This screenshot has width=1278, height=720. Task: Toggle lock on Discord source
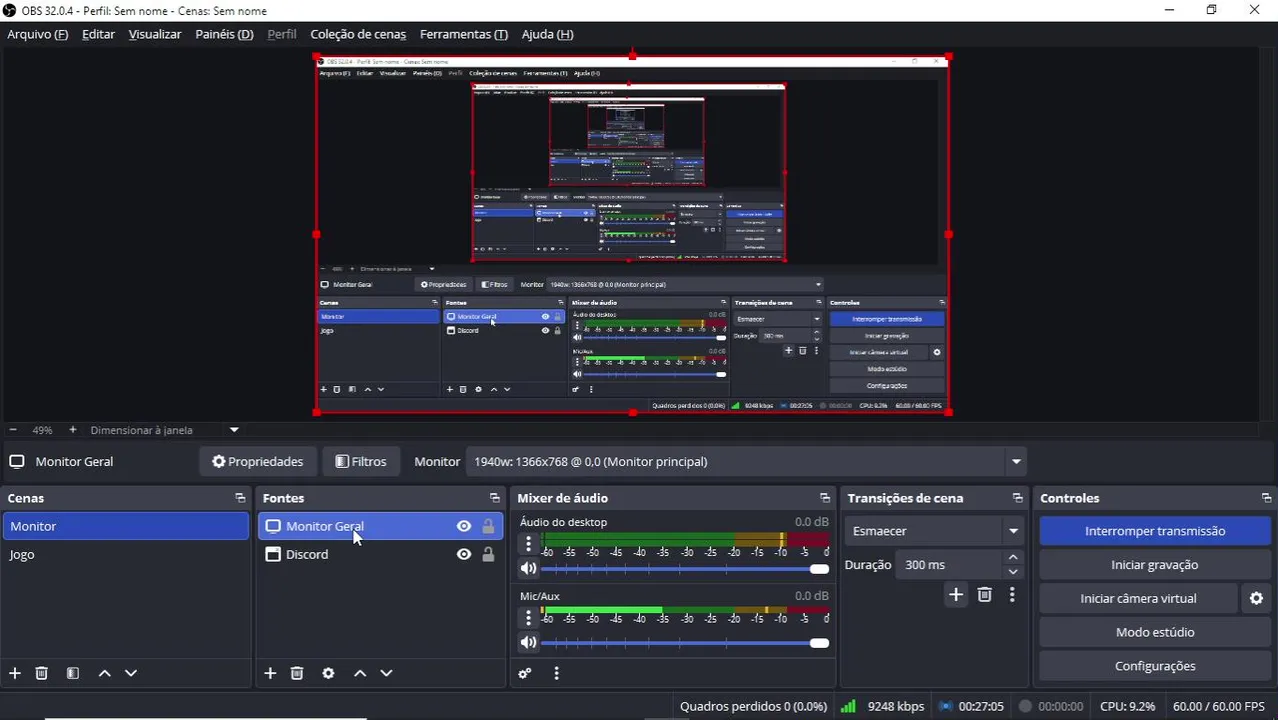[x=488, y=554]
